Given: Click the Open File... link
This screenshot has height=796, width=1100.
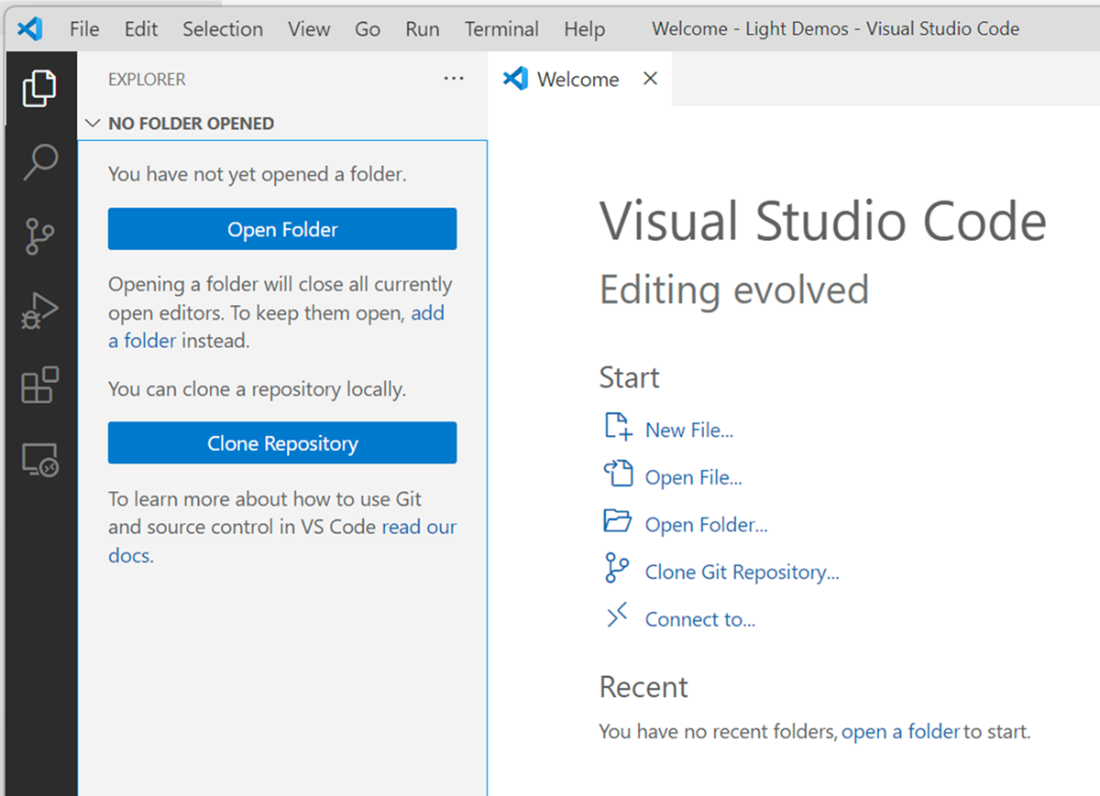Looking at the screenshot, I should tap(694, 478).
